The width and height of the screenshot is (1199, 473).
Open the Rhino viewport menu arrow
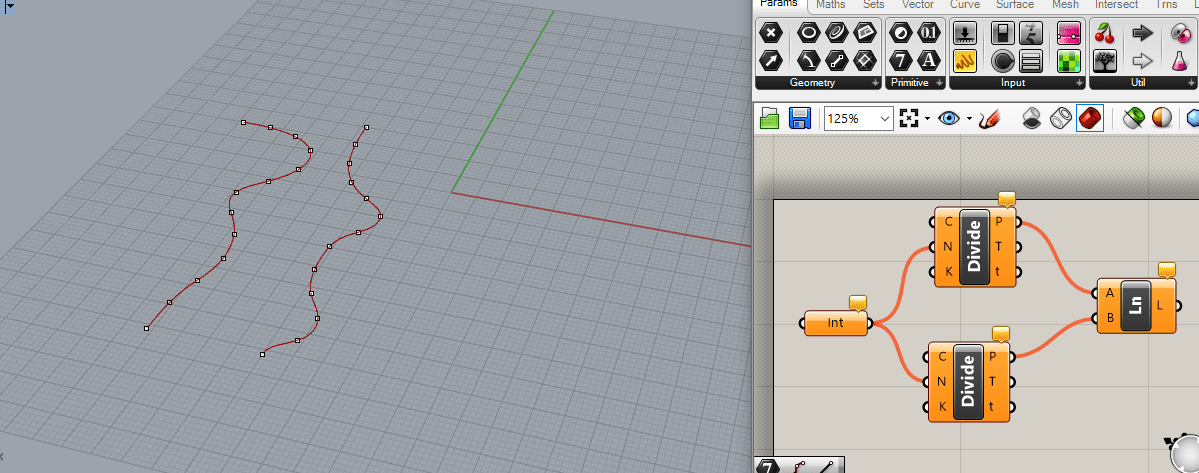11,5
